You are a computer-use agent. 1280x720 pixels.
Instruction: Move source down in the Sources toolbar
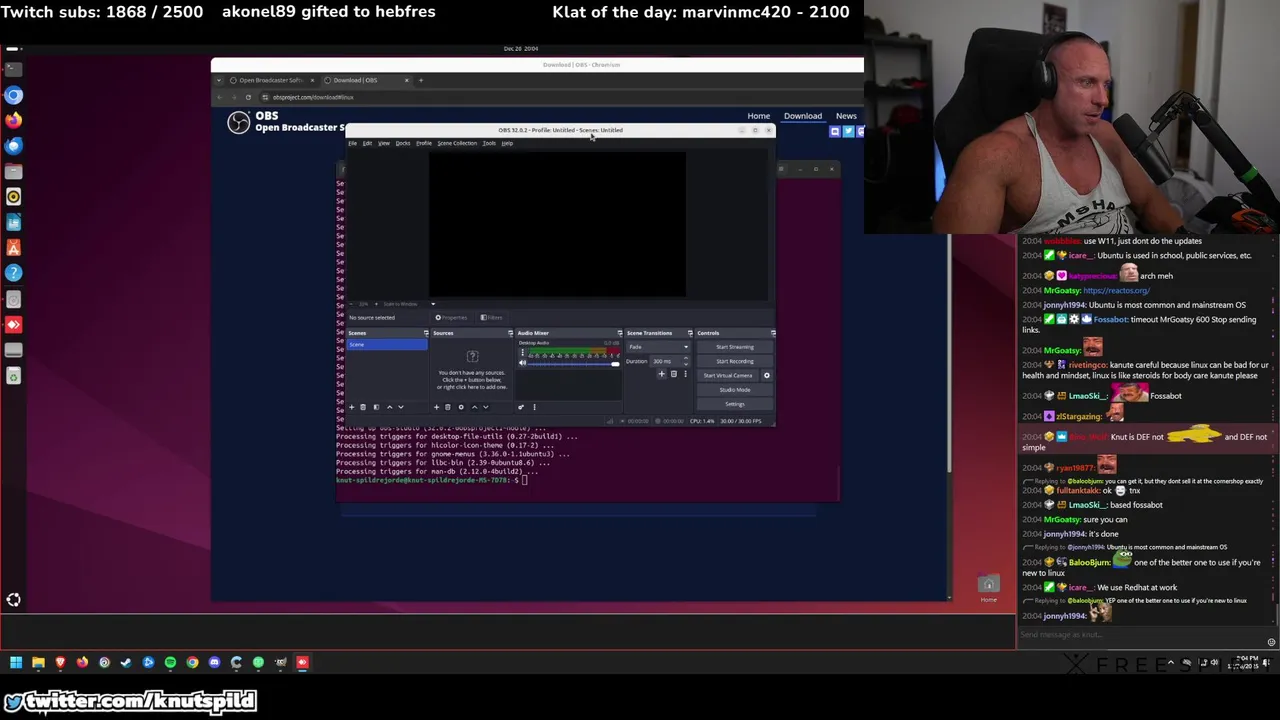pyautogui.click(x=486, y=407)
